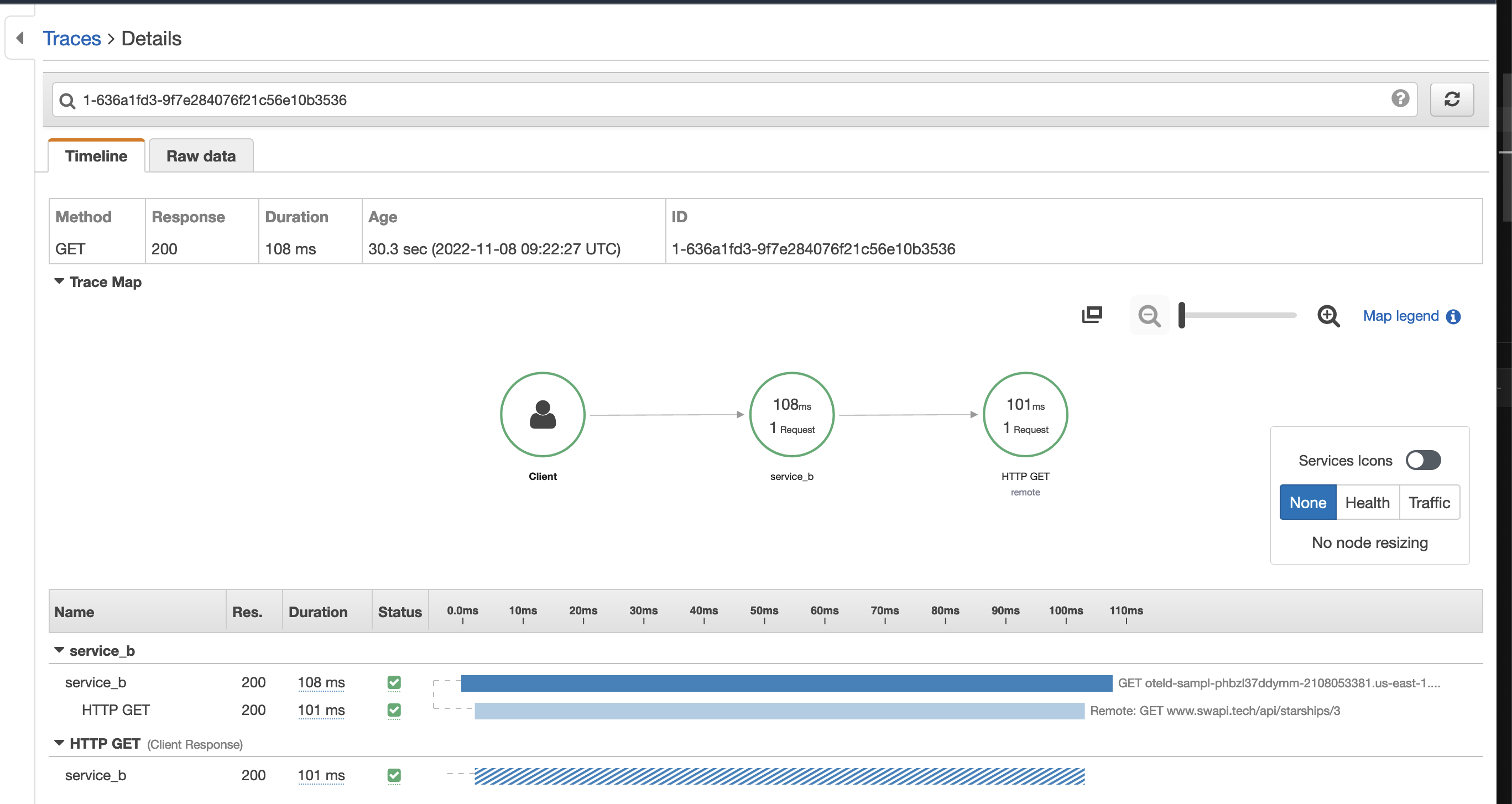This screenshot has width=1512, height=804.
Task: Collapse the Trace Map section
Action: [59, 281]
